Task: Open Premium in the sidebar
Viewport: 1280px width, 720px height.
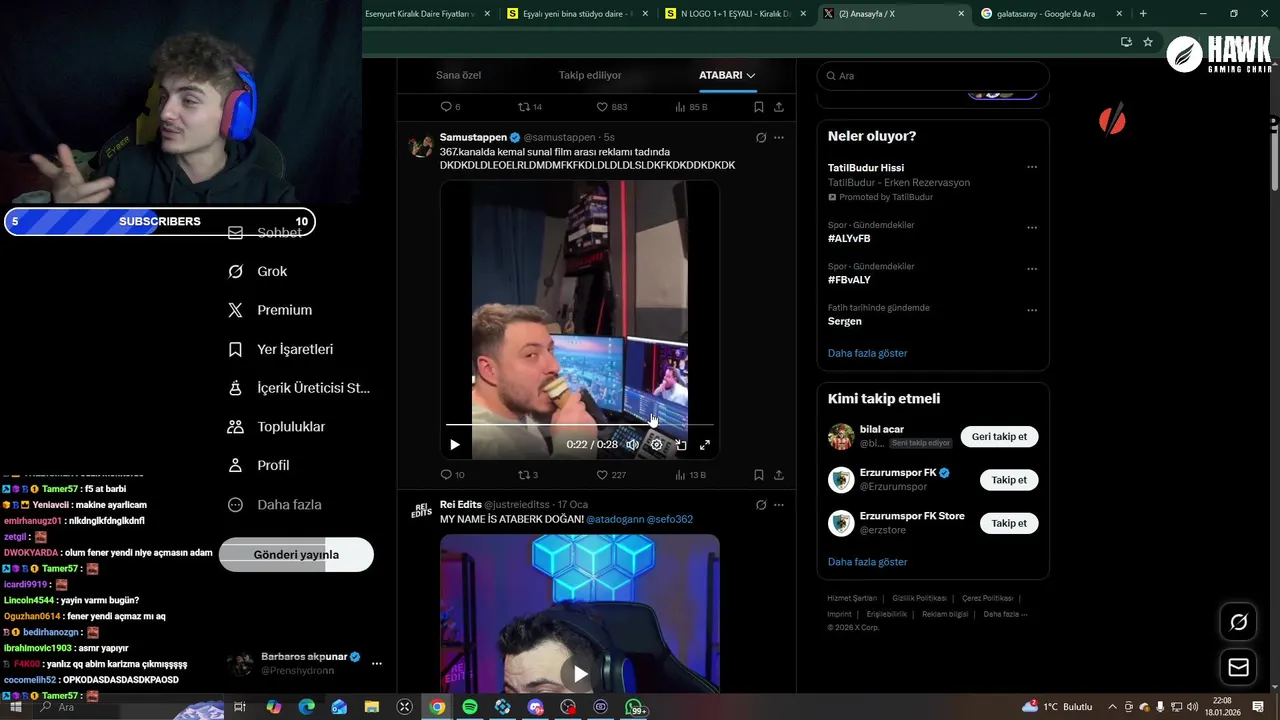Action: tap(270, 310)
